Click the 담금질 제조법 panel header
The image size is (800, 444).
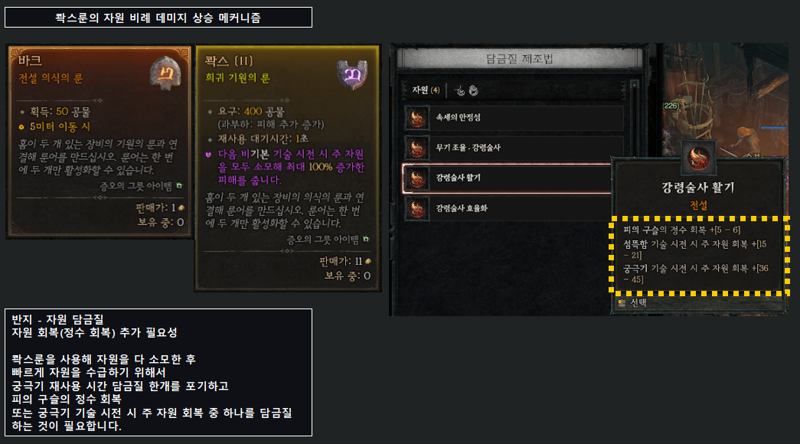pyautogui.click(x=519, y=59)
